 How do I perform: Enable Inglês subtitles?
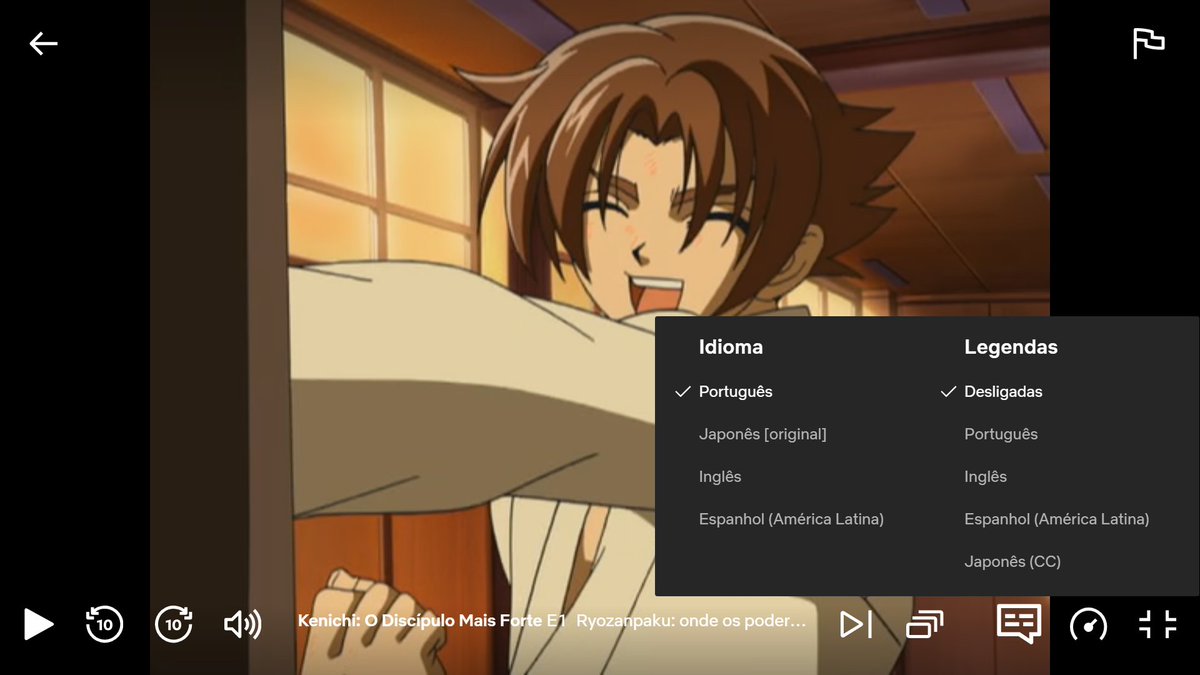pyautogui.click(x=985, y=477)
